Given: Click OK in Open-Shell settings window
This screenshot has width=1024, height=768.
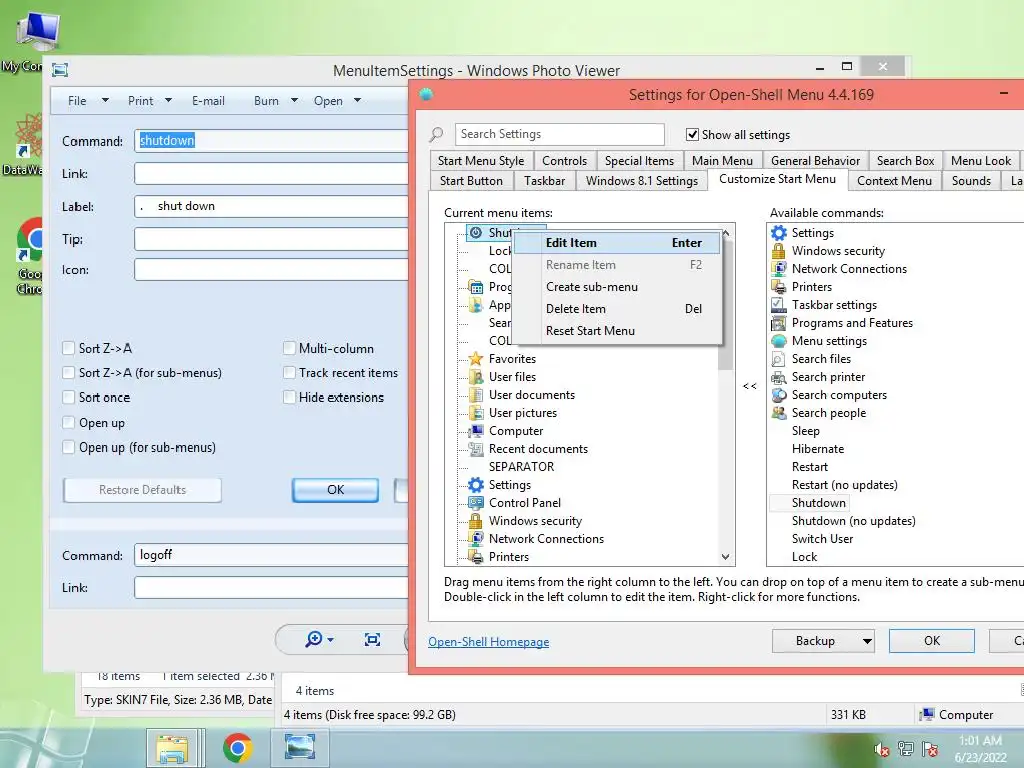Looking at the screenshot, I should [x=931, y=641].
